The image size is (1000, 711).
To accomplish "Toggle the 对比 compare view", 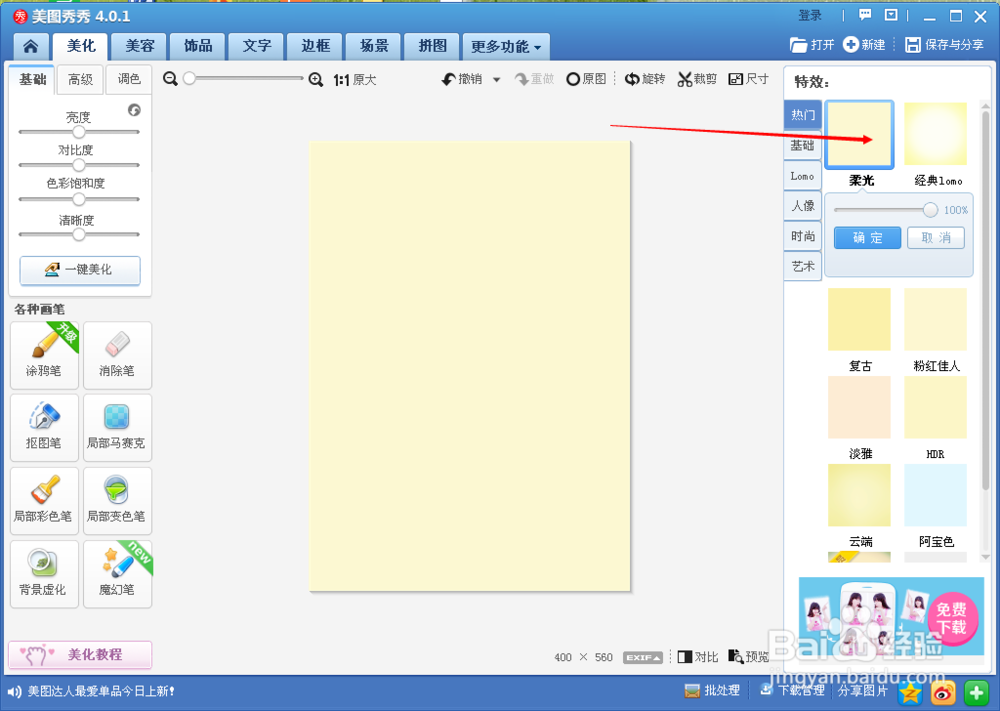I will [x=698, y=657].
